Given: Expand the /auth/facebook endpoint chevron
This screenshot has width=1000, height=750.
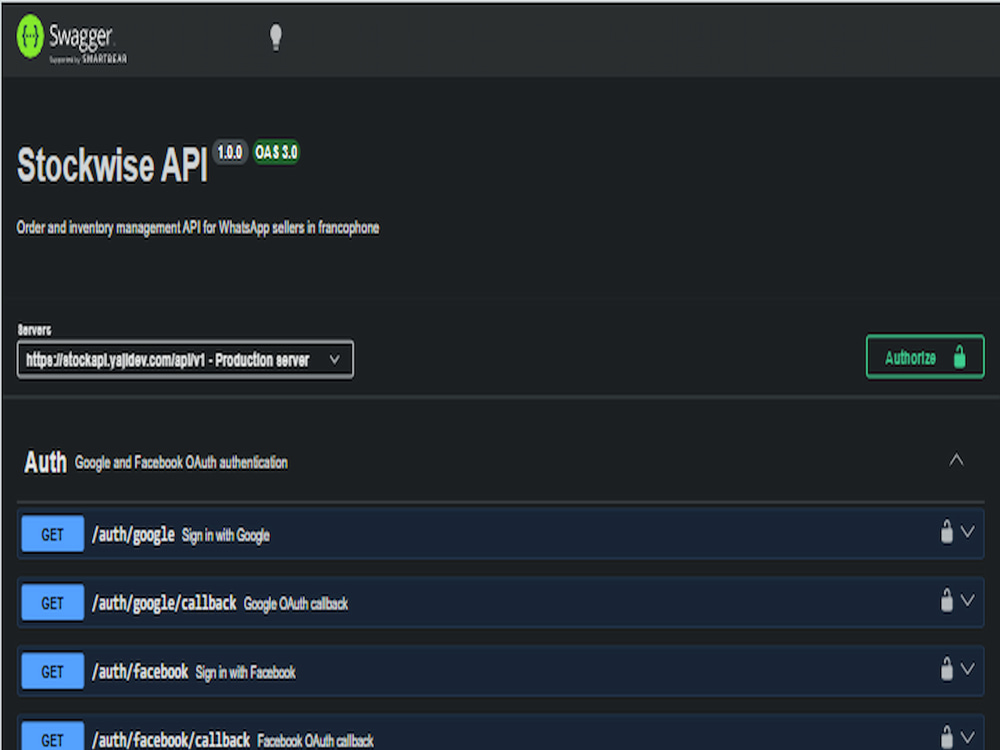Looking at the screenshot, I should click(967, 669).
